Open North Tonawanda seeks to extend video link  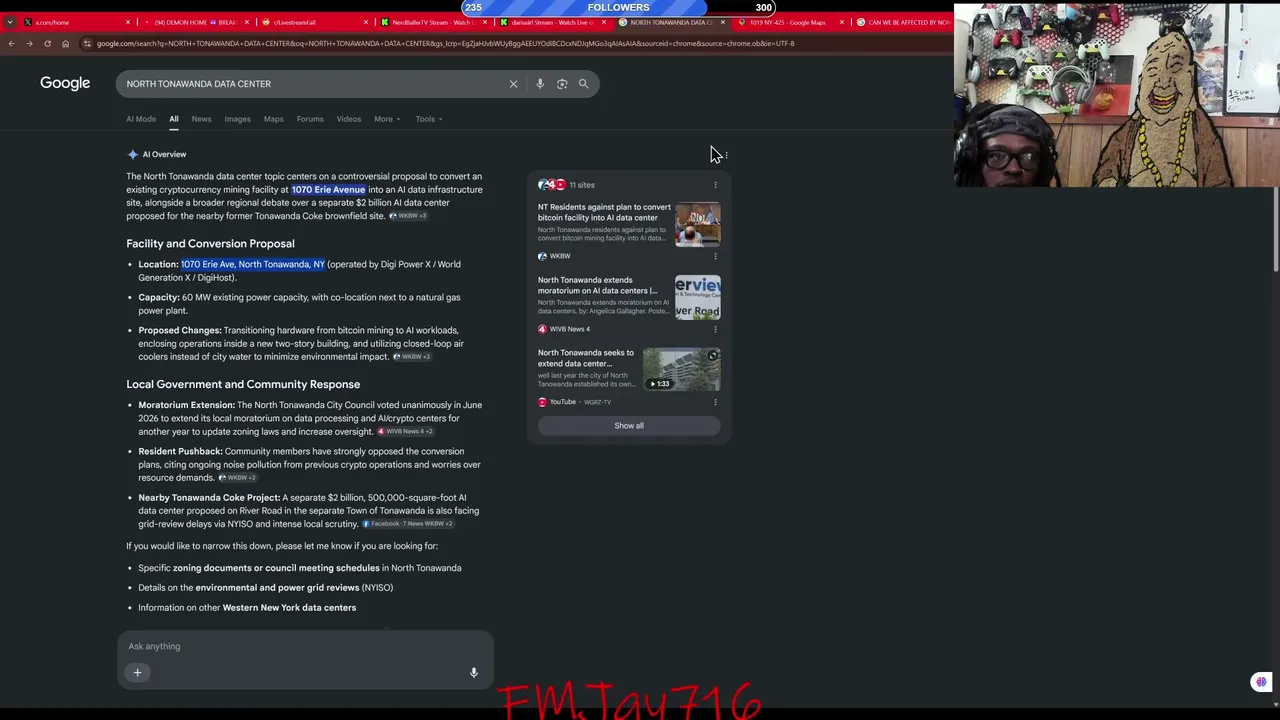pyautogui.click(x=586, y=358)
